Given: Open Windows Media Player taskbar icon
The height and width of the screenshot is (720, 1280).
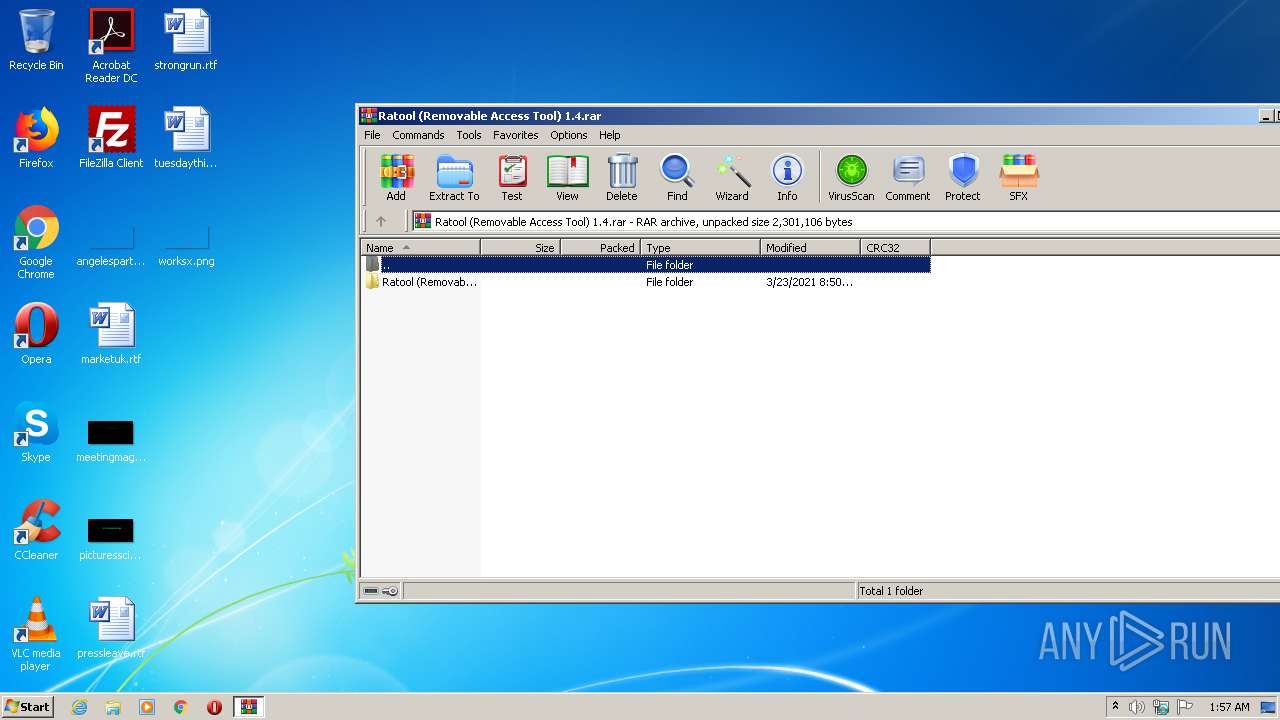Looking at the screenshot, I should point(147,707).
